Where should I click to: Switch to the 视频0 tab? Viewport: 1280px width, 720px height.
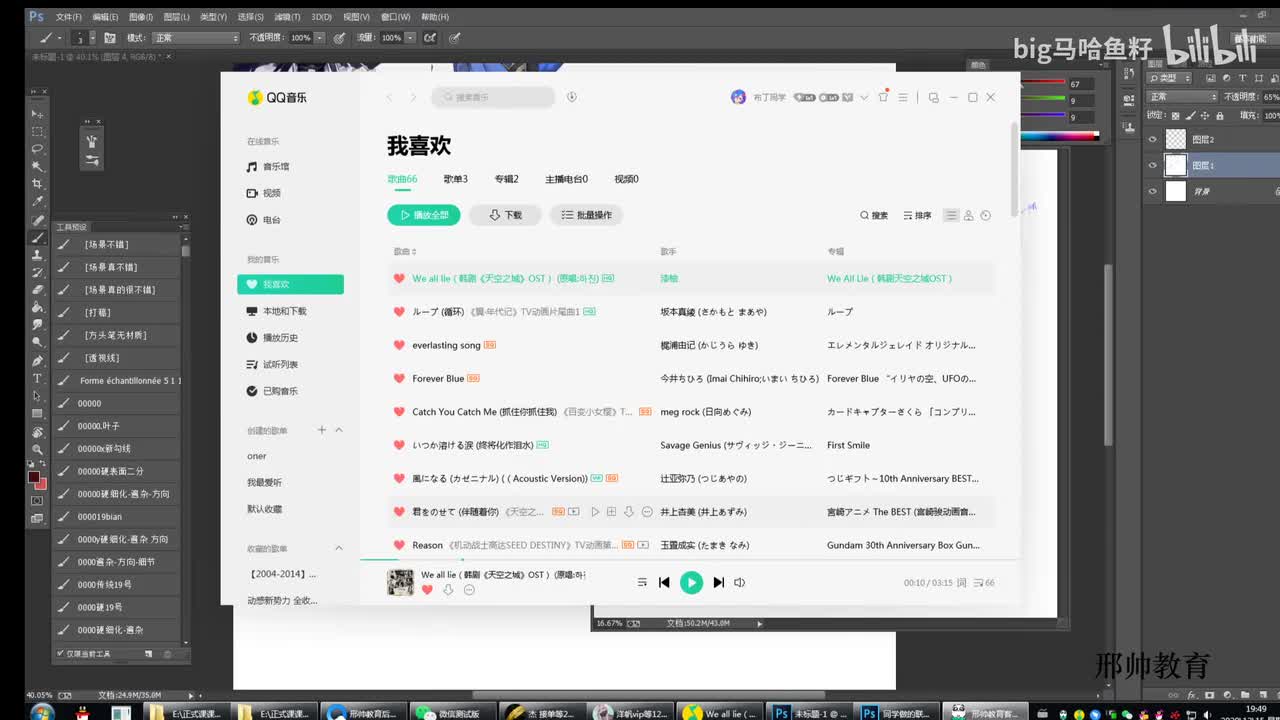(626, 179)
